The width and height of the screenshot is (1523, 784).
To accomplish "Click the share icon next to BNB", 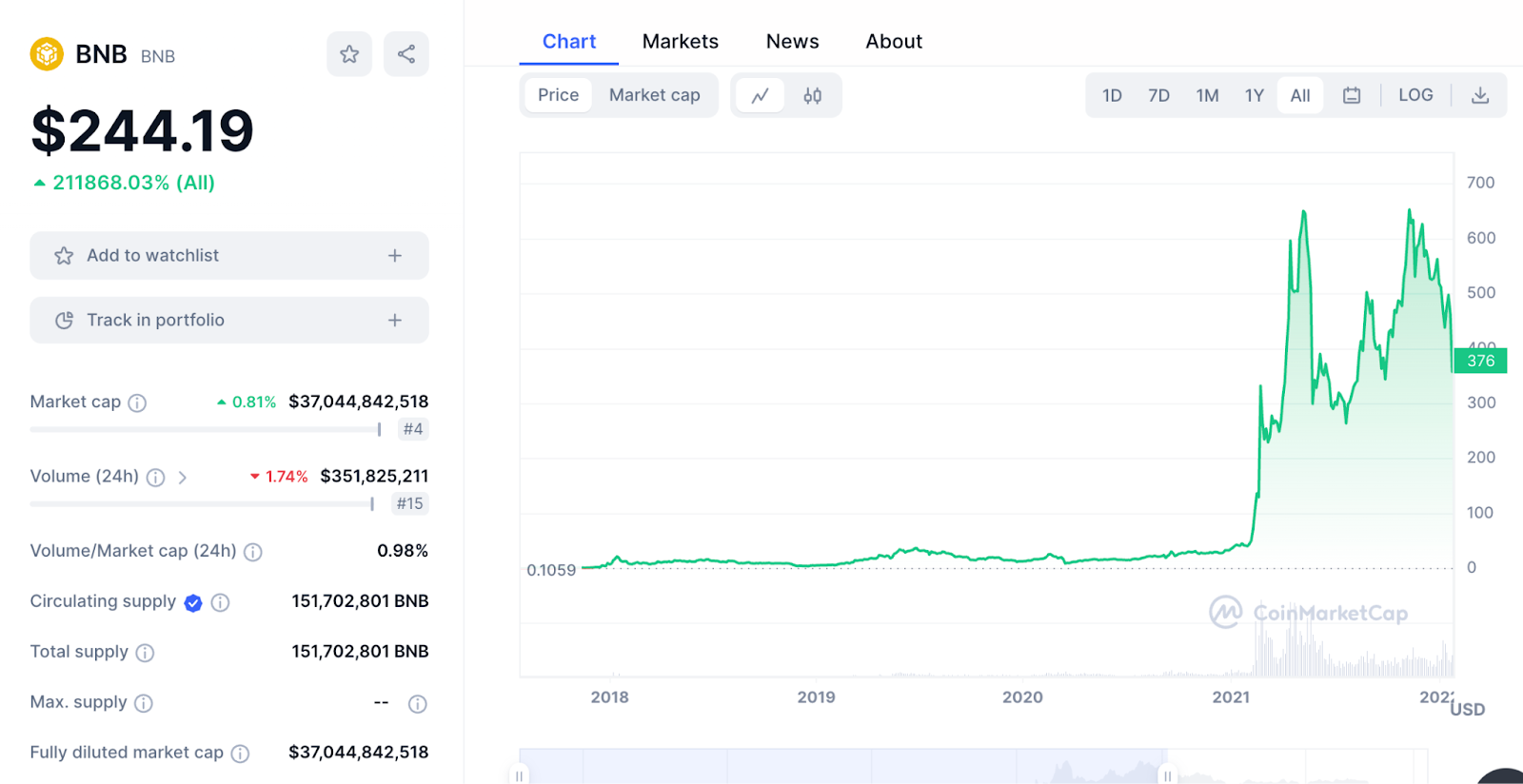I will pos(406,54).
